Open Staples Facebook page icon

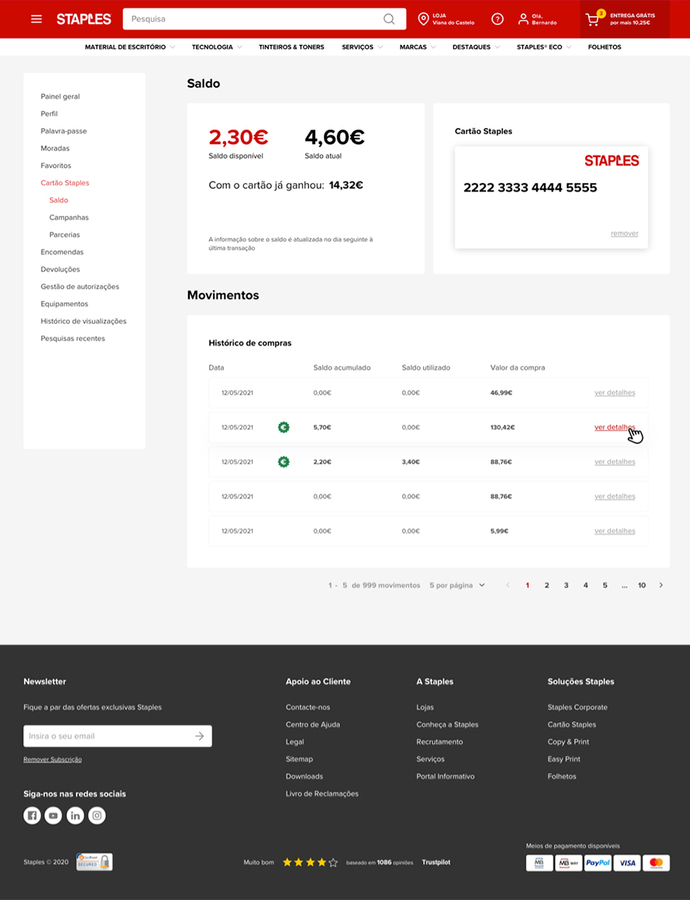(32, 816)
